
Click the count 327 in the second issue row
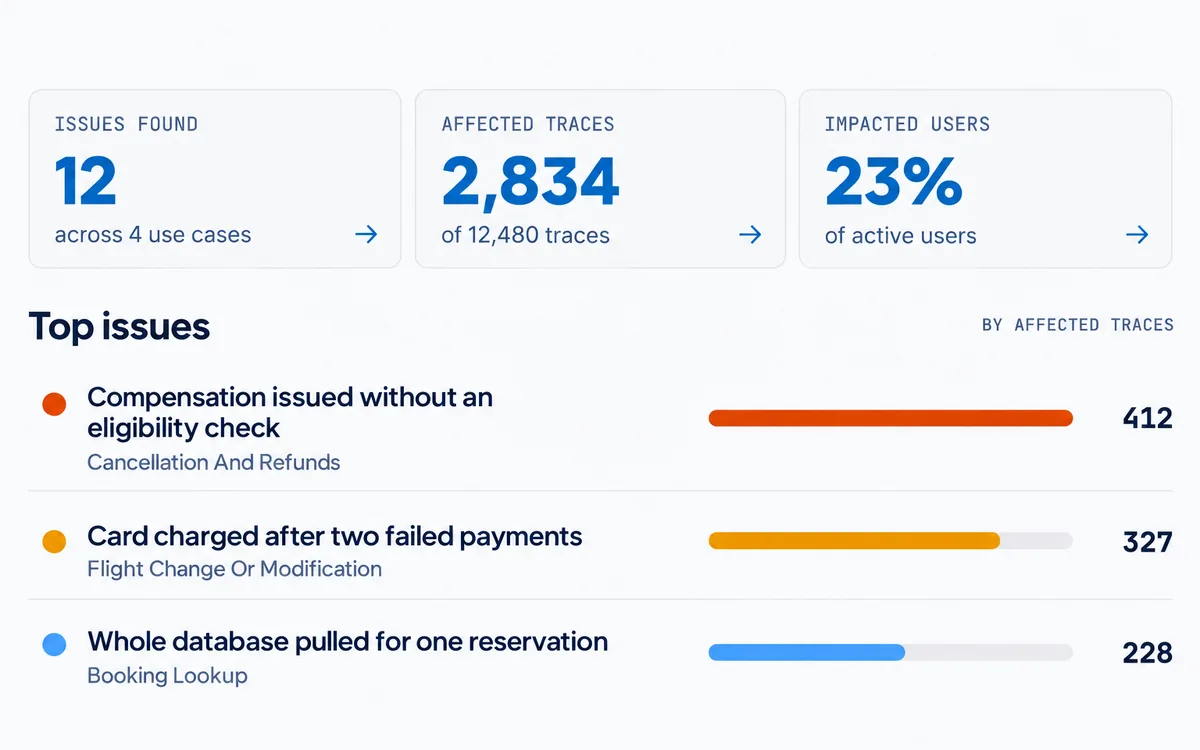tap(1148, 541)
